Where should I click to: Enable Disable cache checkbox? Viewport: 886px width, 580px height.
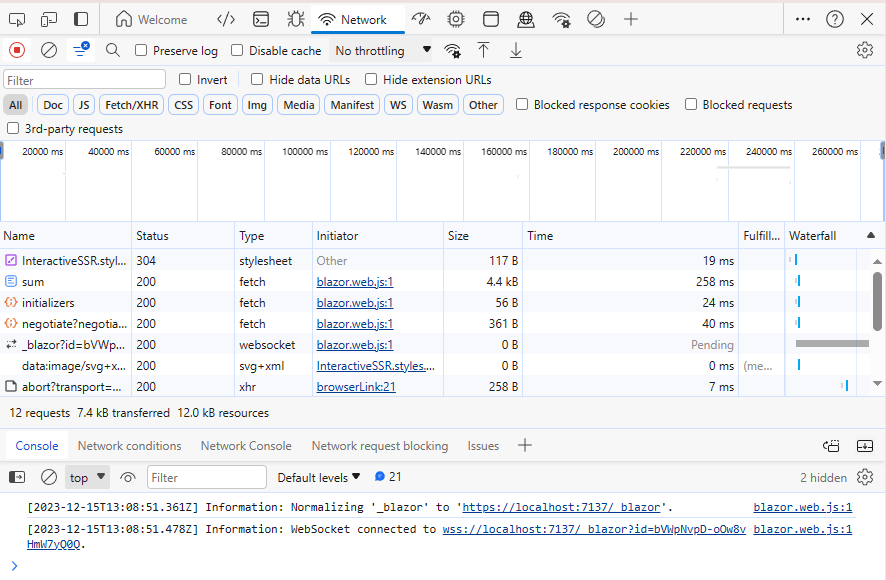[237, 51]
